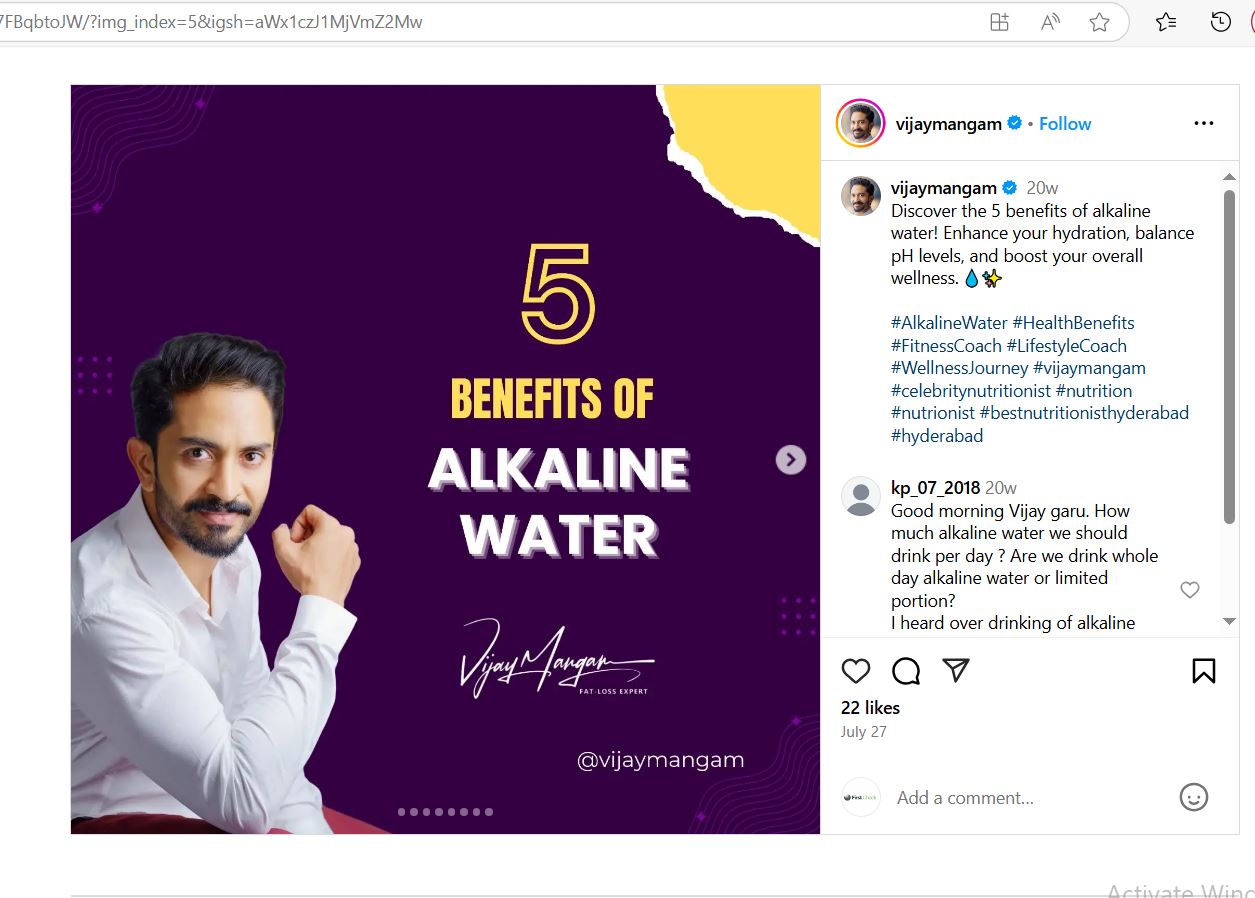Open emoji picker in comment box

(x=1194, y=797)
